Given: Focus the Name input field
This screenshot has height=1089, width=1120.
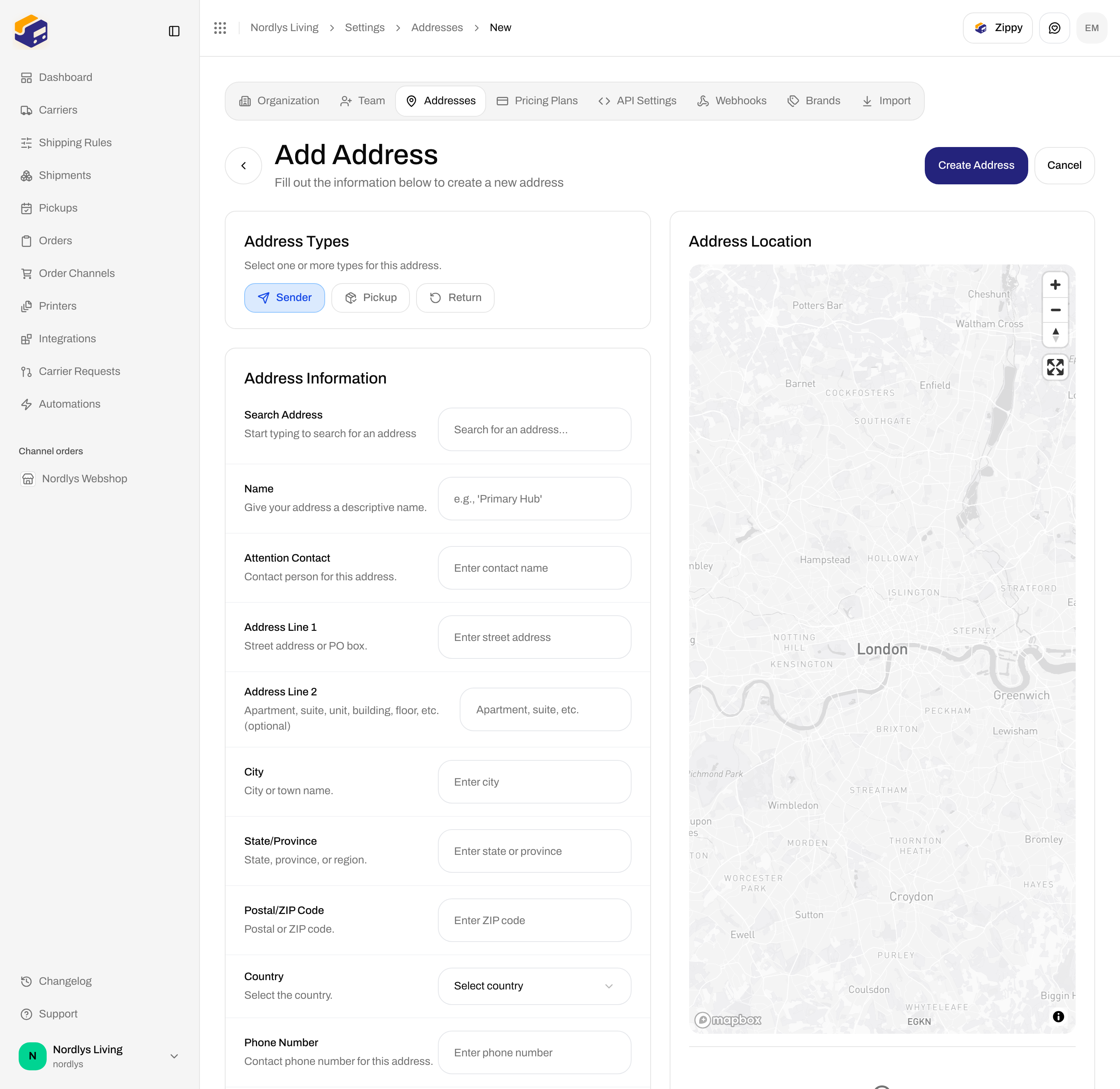Looking at the screenshot, I should coord(534,499).
